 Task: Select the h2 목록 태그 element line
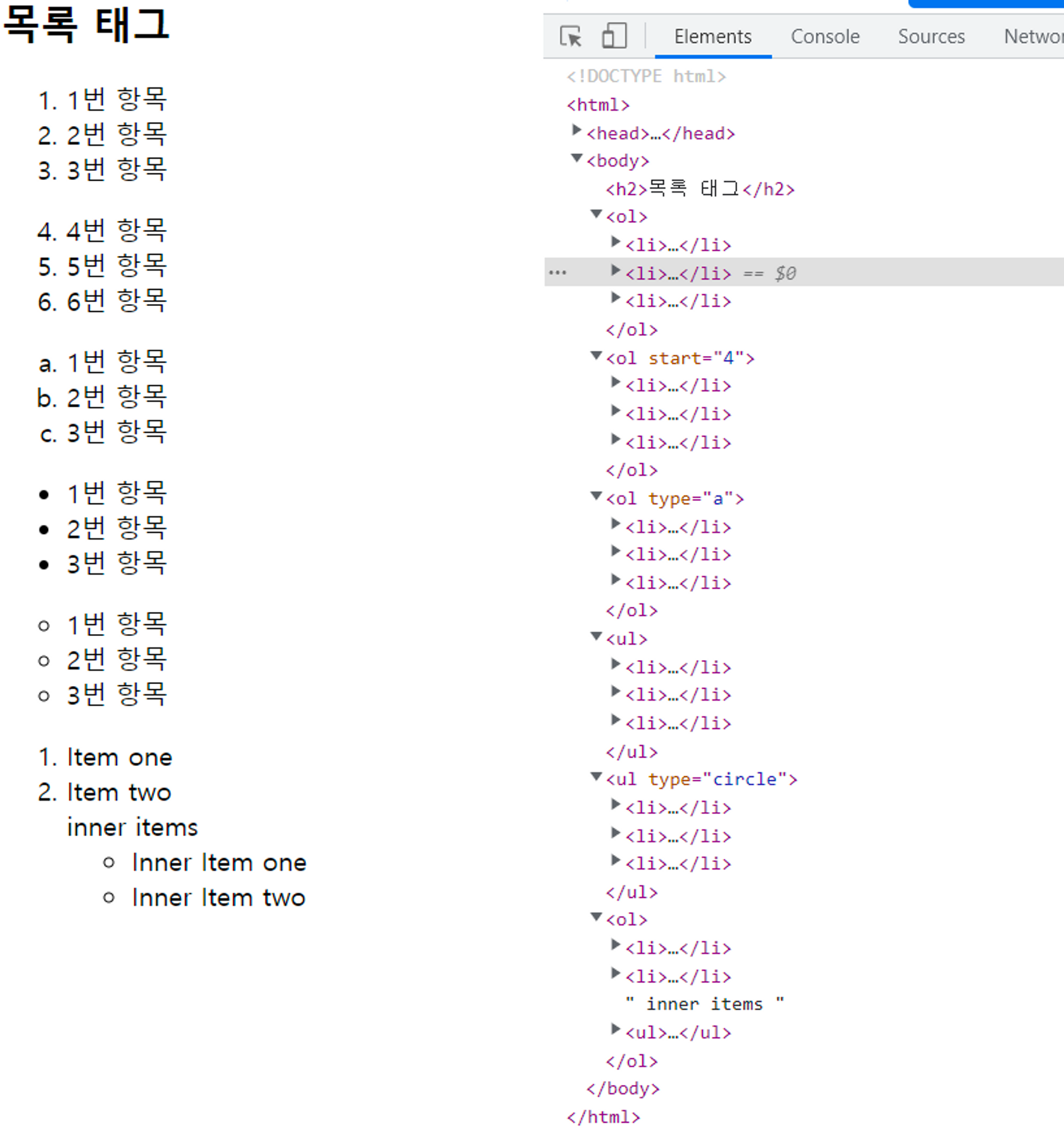(700, 189)
